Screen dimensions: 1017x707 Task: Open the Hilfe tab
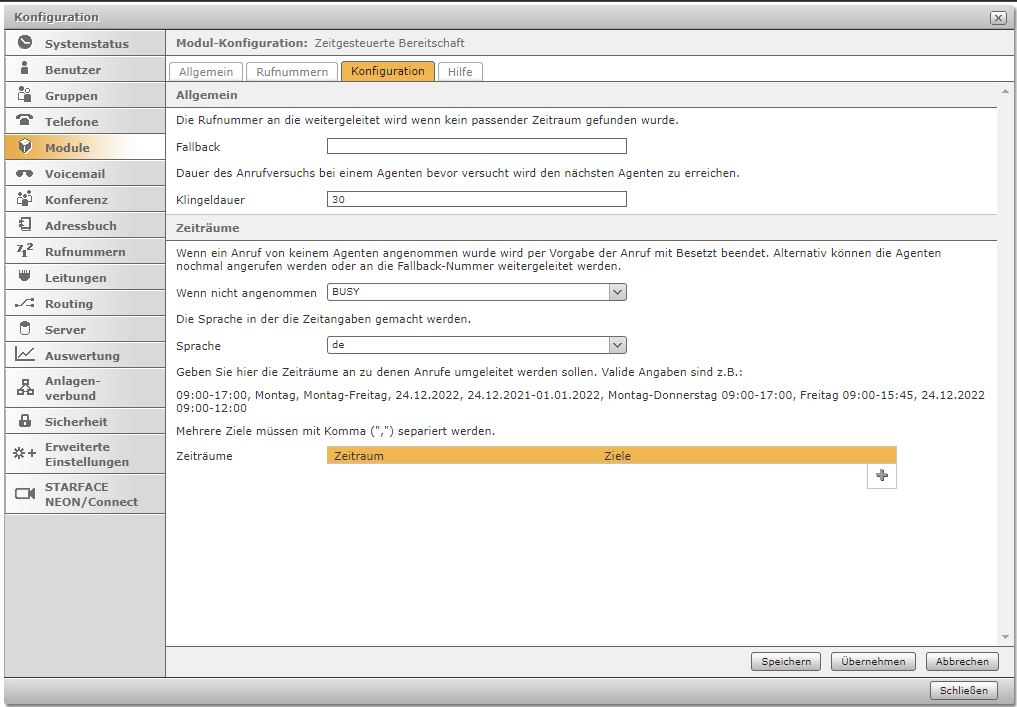coord(460,72)
